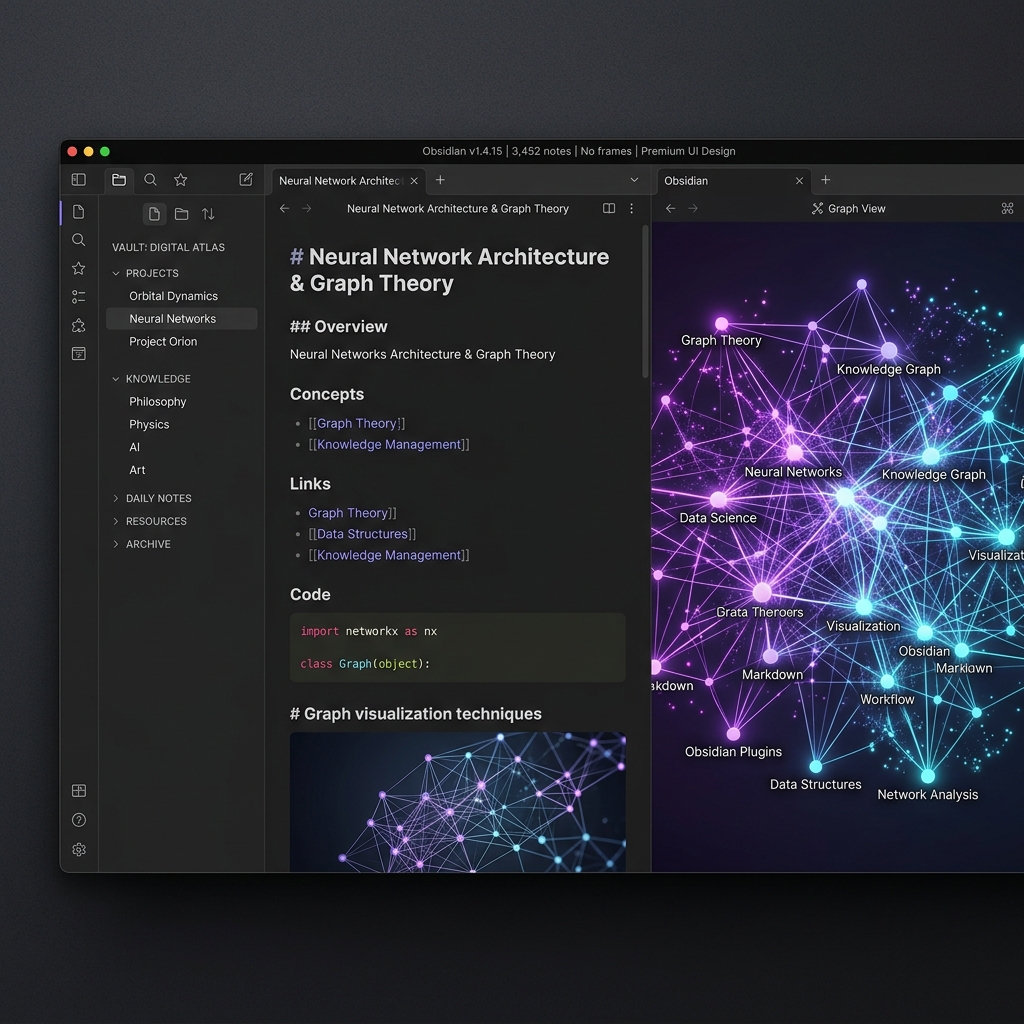Create a new note with pencil icon
The width and height of the screenshot is (1024, 1024).
coord(246,180)
